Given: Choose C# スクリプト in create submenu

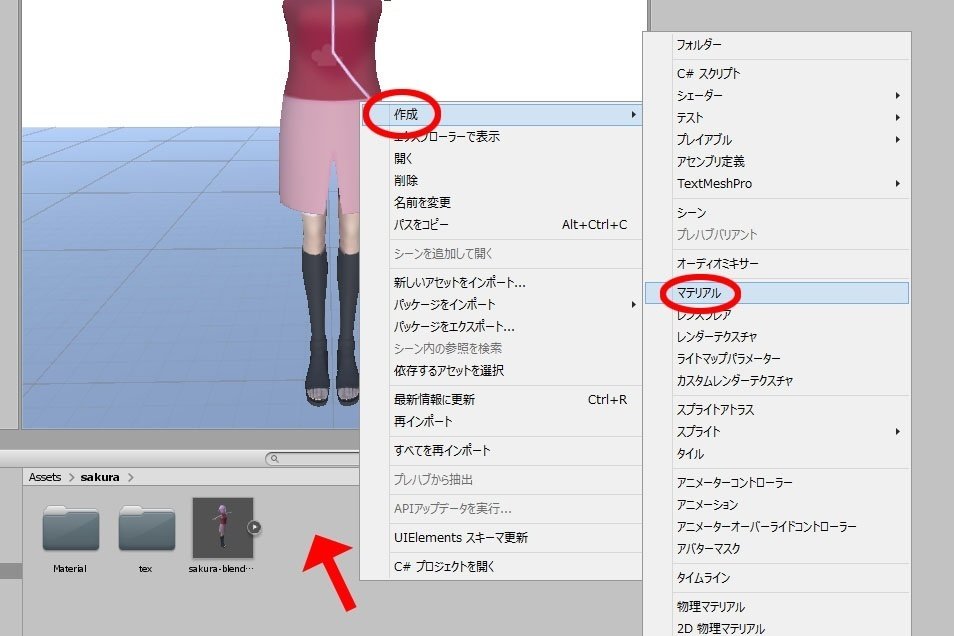Looking at the screenshot, I should click(x=776, y=74).
